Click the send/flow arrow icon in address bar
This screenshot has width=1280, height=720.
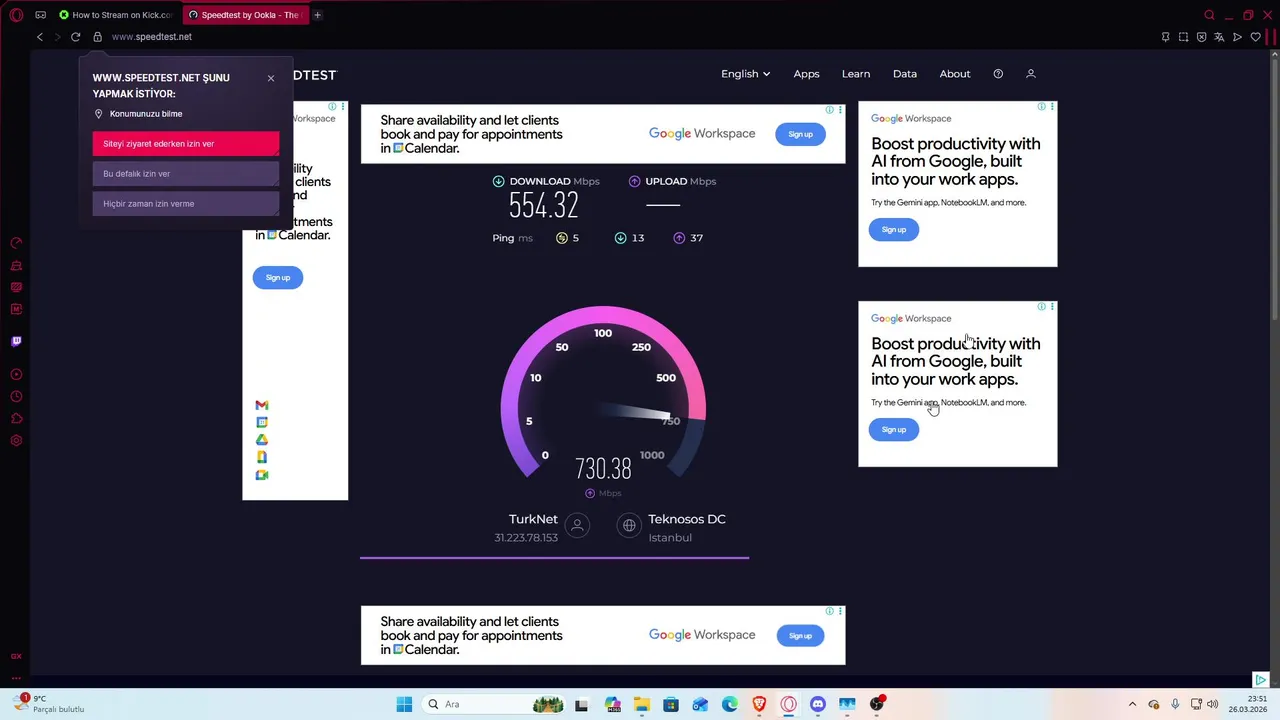(x=1237, y=37)
